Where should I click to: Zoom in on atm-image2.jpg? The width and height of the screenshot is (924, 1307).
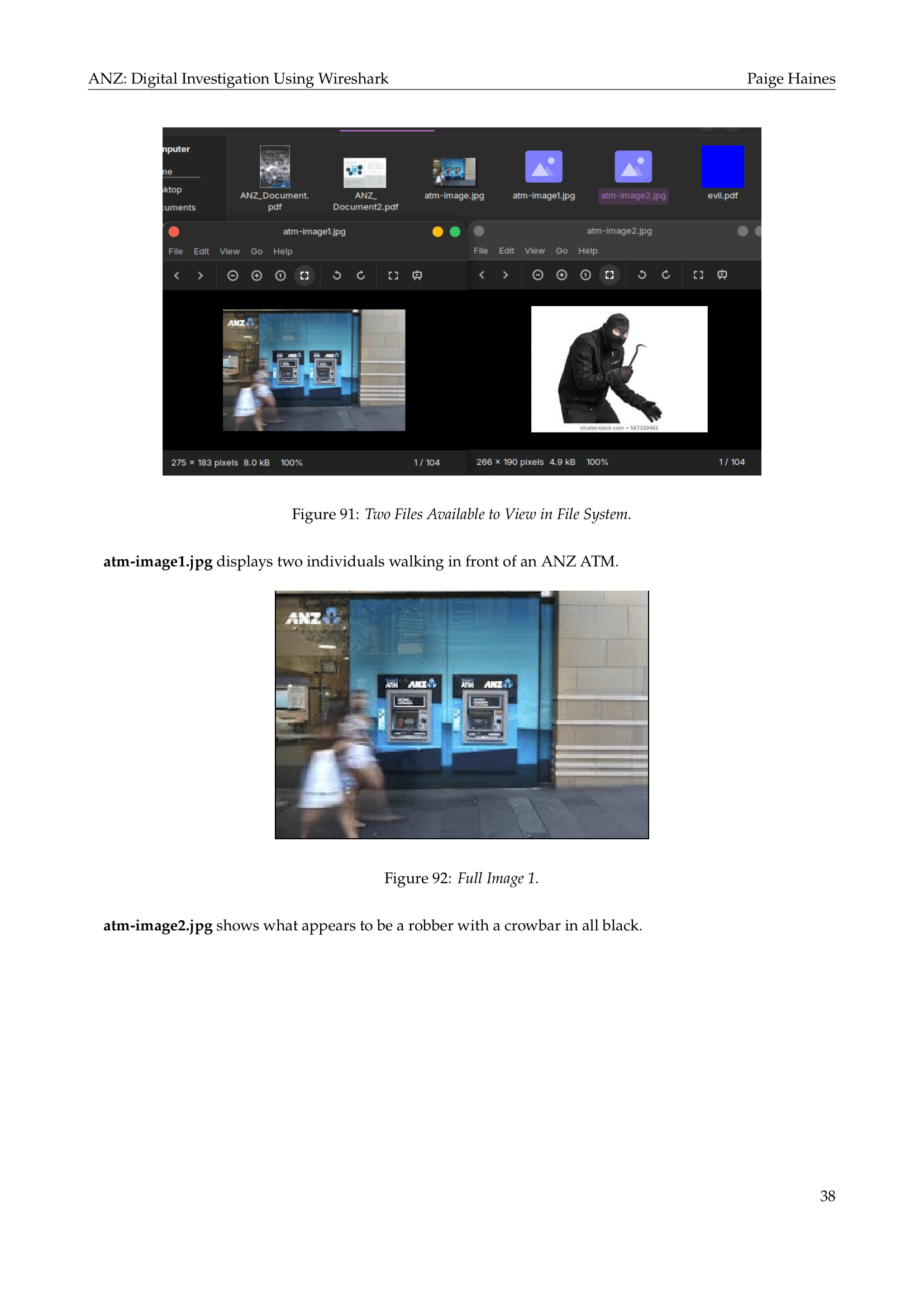point(561,275)
